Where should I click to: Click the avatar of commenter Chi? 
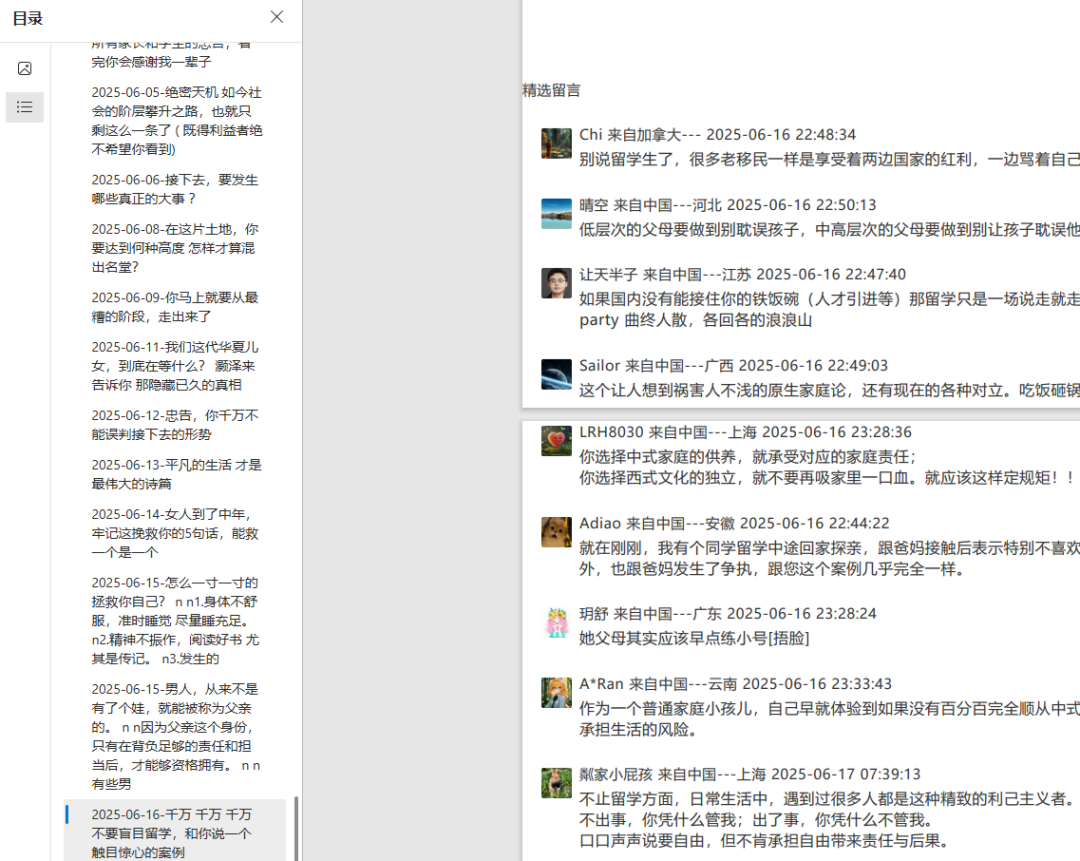[556, 143]
